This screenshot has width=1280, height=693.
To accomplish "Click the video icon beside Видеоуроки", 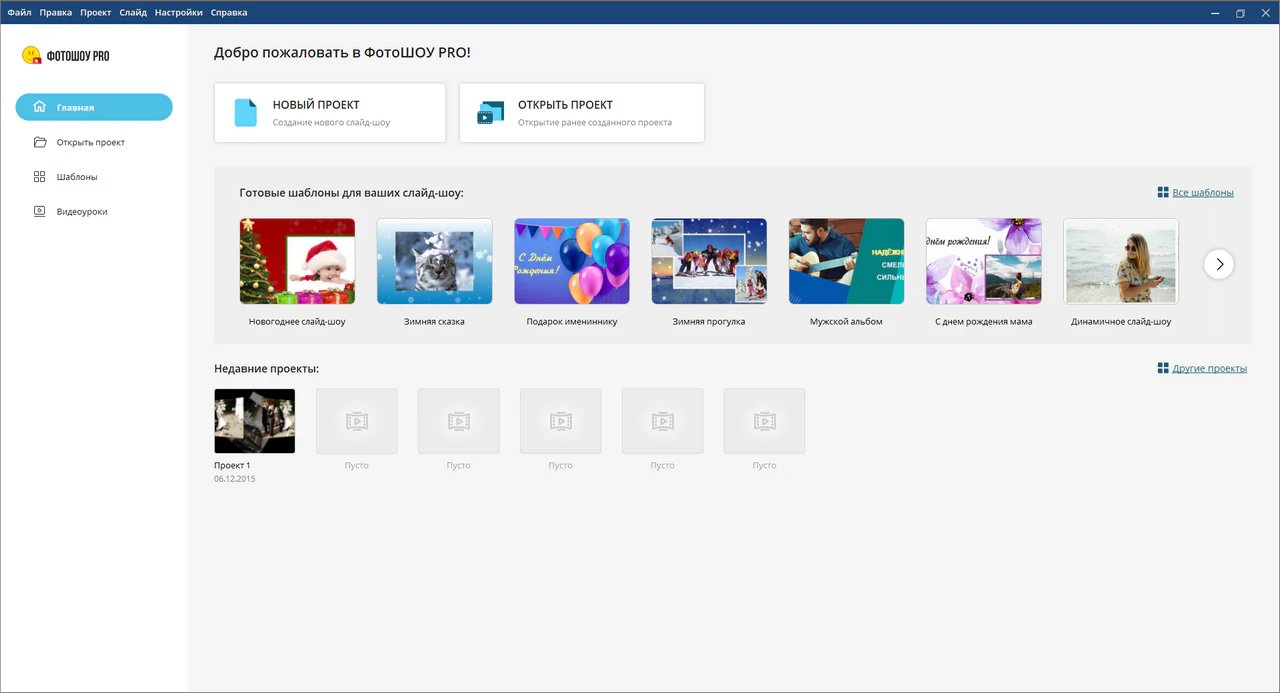I will pos(39,212).
